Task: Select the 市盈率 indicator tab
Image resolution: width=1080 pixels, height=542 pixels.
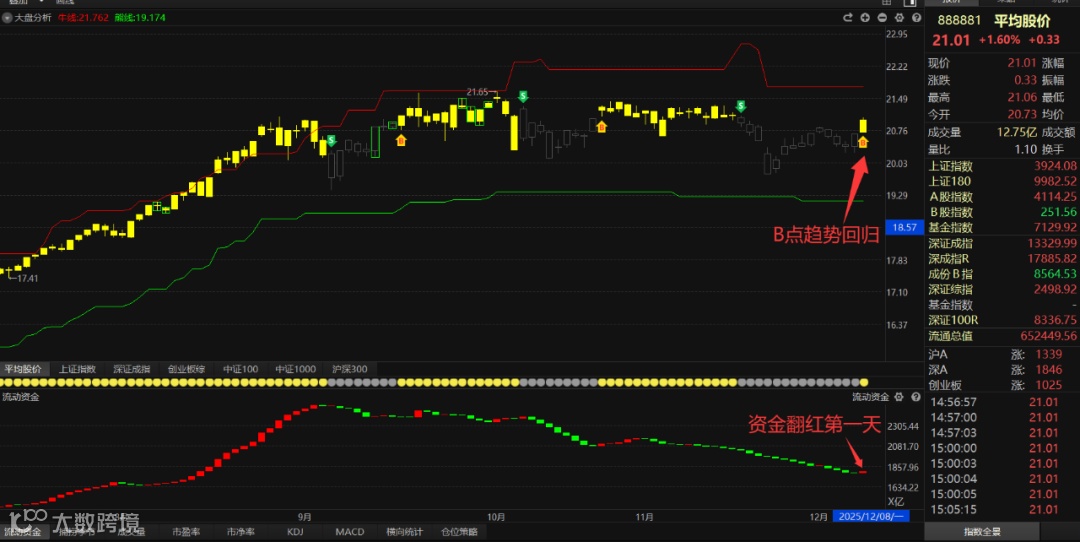Action: click(186, 532)
